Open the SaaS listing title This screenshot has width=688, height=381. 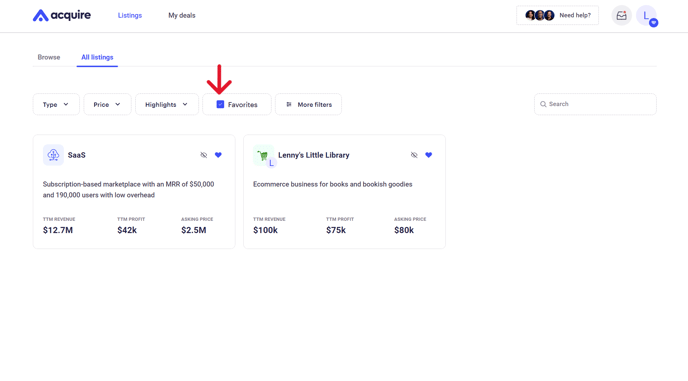tap(76, 155)
